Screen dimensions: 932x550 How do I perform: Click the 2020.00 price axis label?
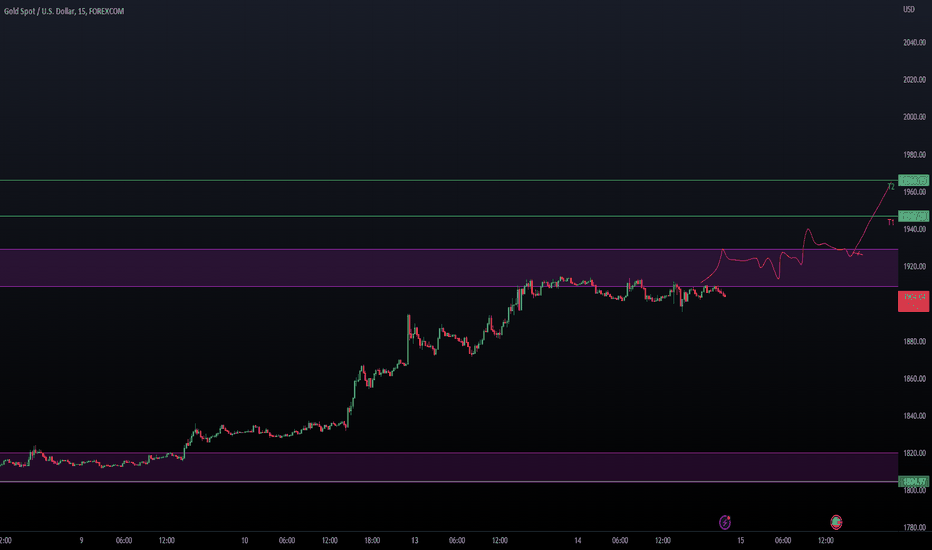pyautogui.click(x=914, y=79)
